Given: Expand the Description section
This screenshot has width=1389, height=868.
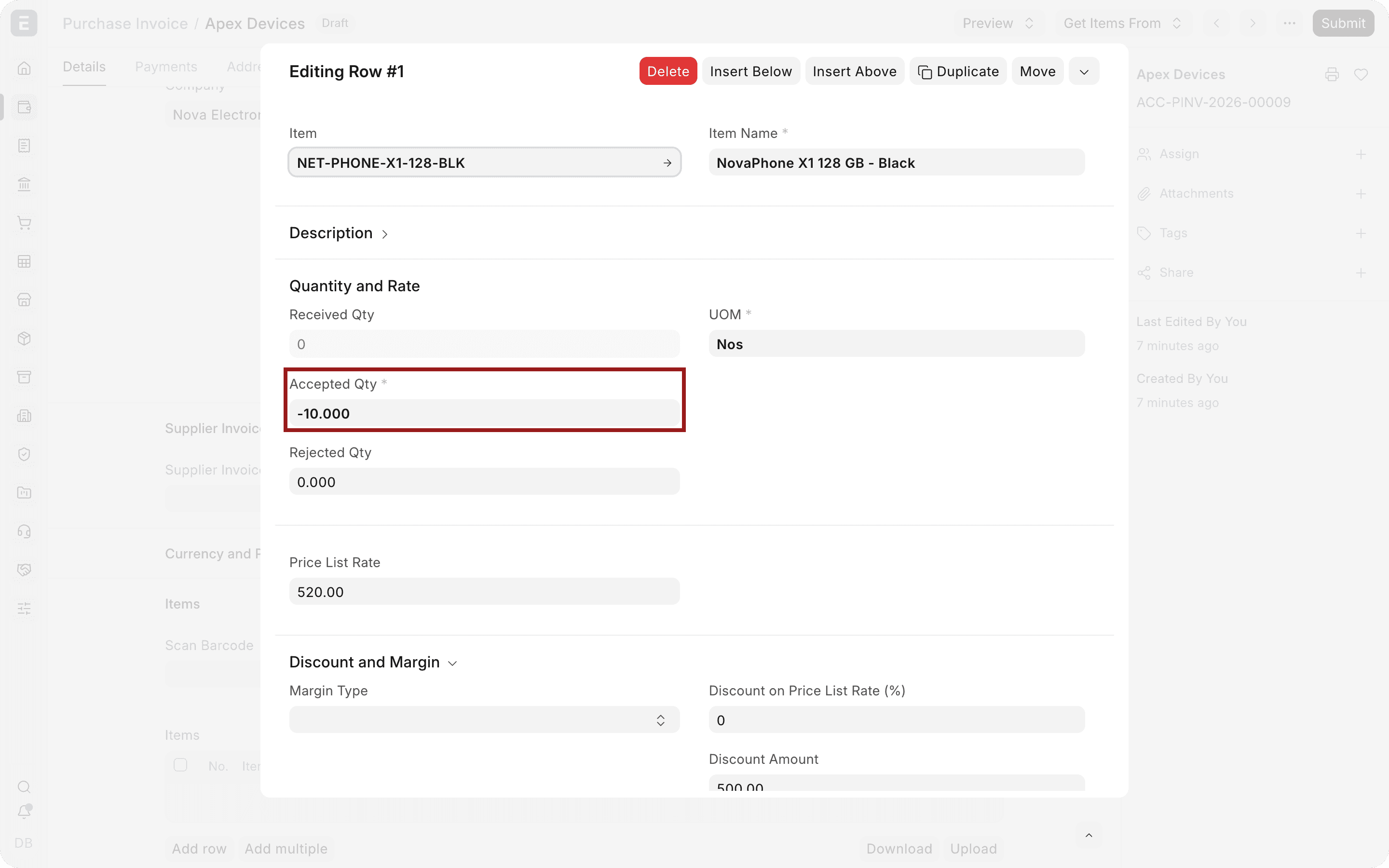Looking at the screenshot, I should tap(339, 233).
